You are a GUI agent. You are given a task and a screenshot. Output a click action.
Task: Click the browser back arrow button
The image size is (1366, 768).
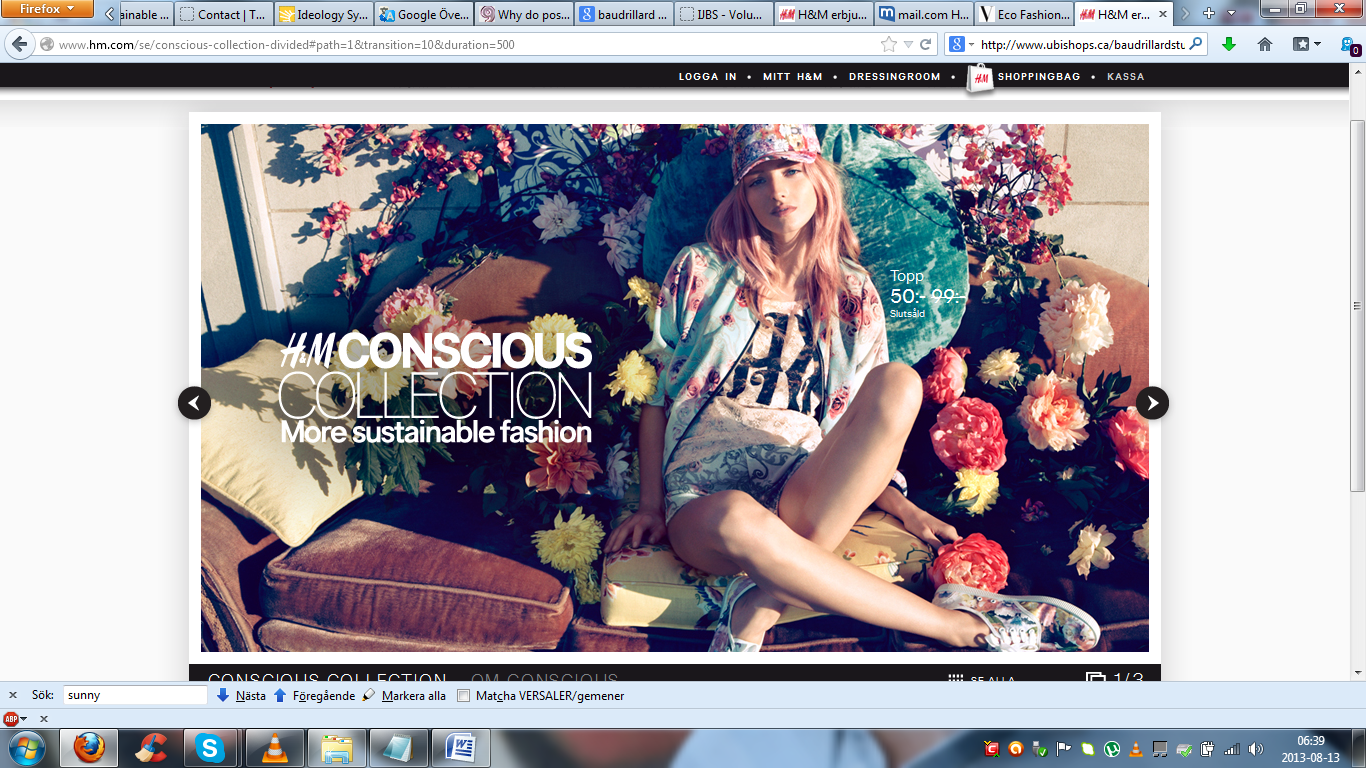click(19, 44)
